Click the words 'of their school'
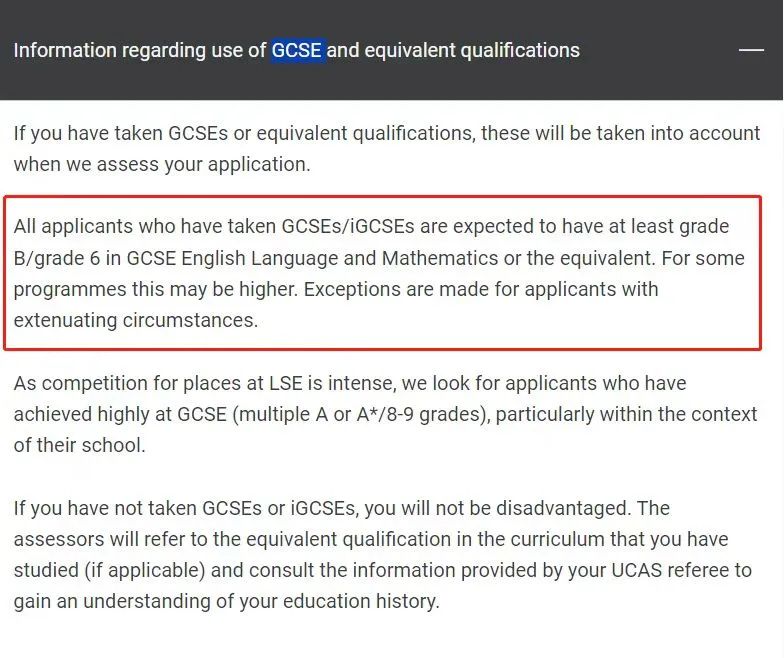 pyautogui.click(x=79, y=445)
